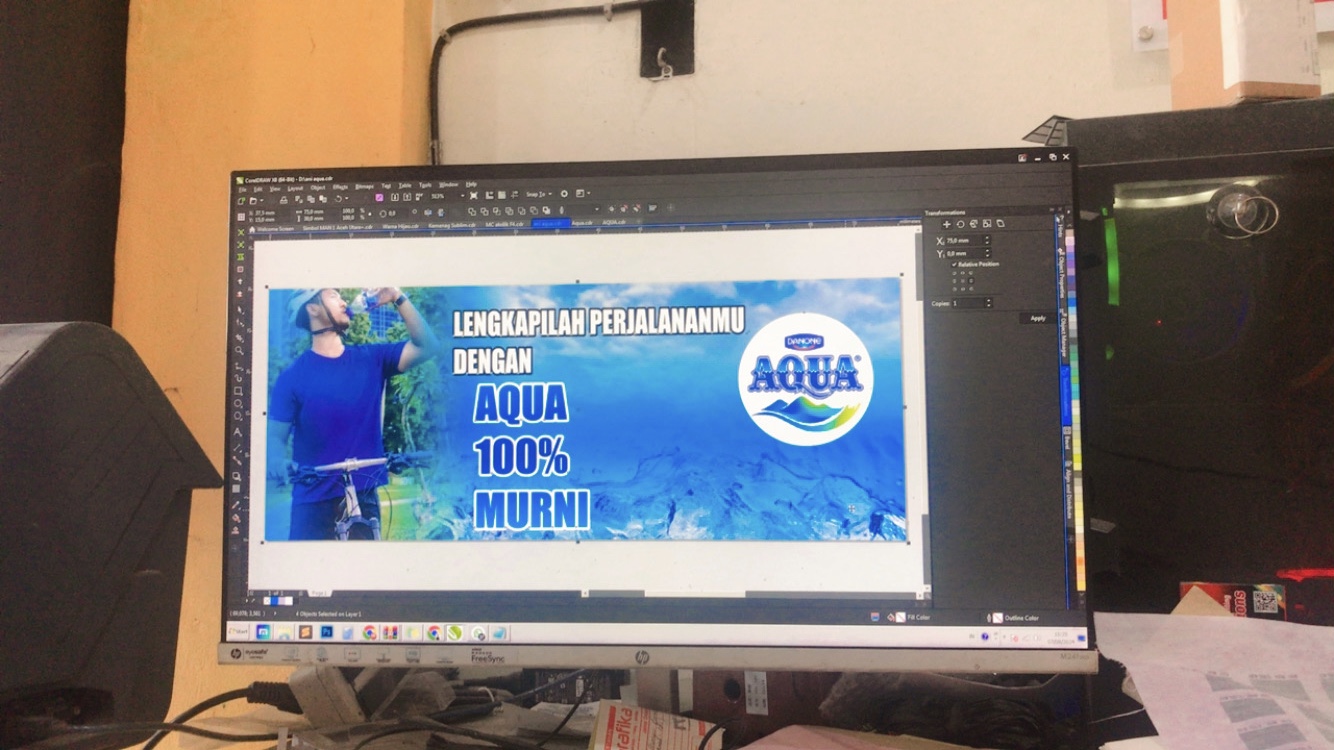Click the Y position field in Transformations

point(965,254)
